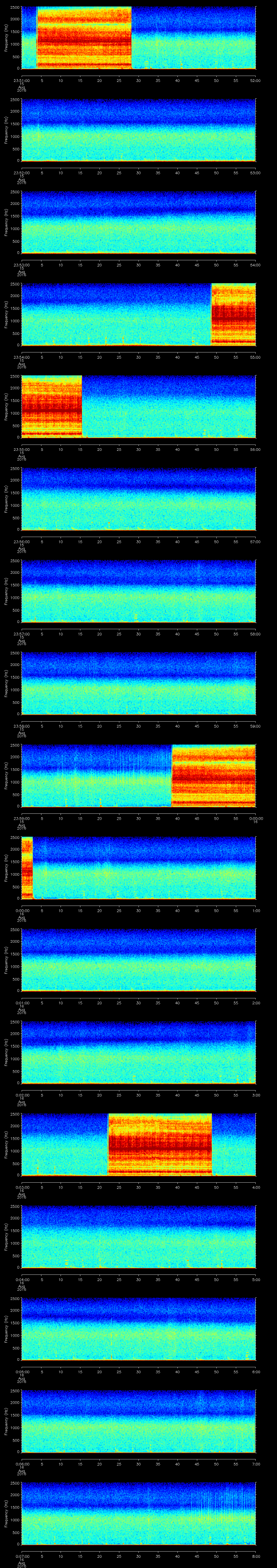The height and width of the screenshot is (1568, 277).
Task: Click the 52:00 end label on the first axis
Action: coord(255,80)
